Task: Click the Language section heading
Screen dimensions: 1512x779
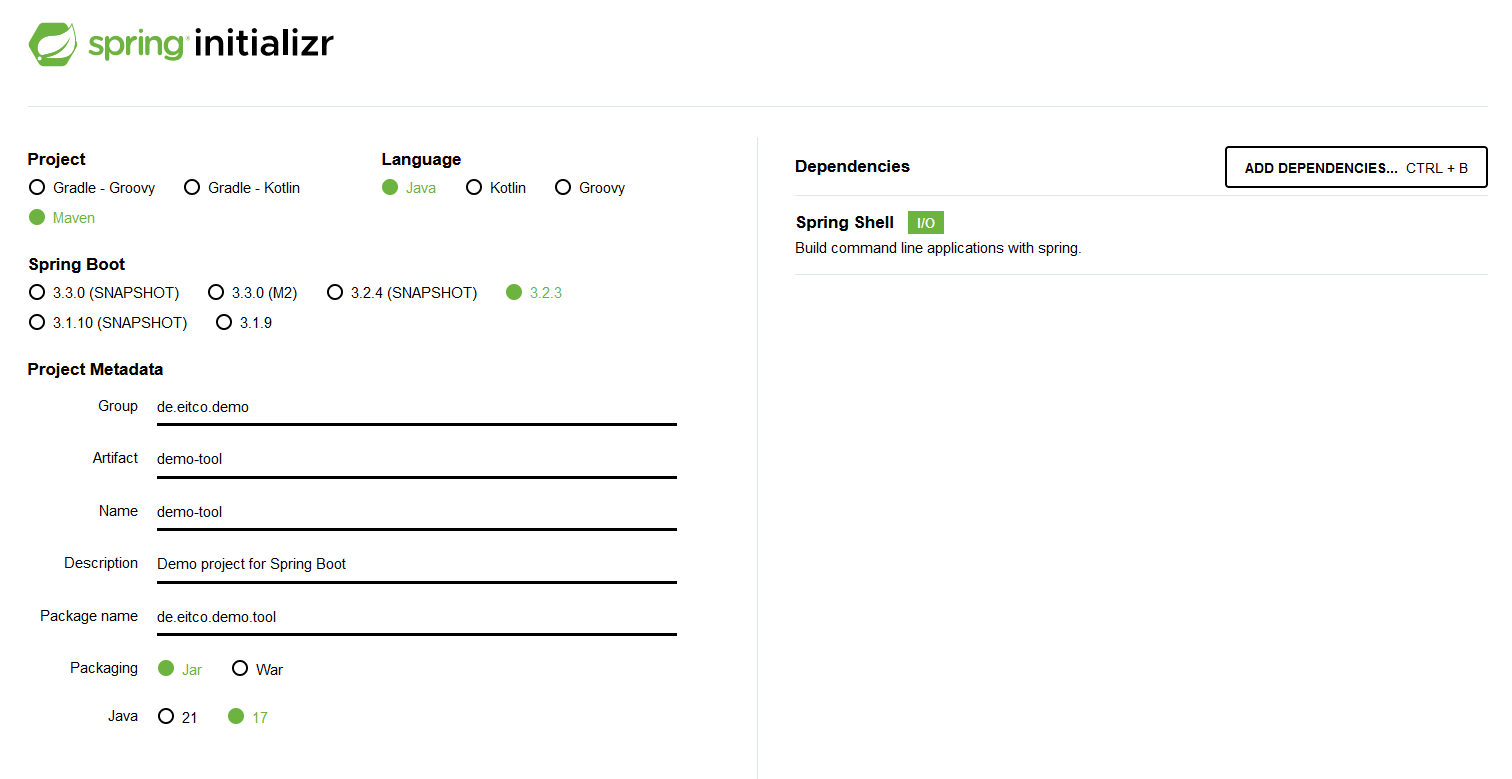Action: [421, 159]
